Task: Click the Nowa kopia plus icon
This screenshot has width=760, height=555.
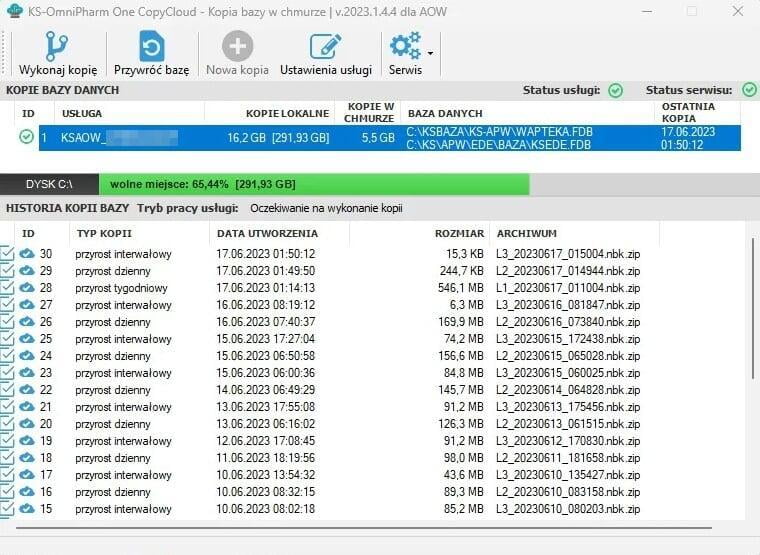Action: [x=237, y=47]
